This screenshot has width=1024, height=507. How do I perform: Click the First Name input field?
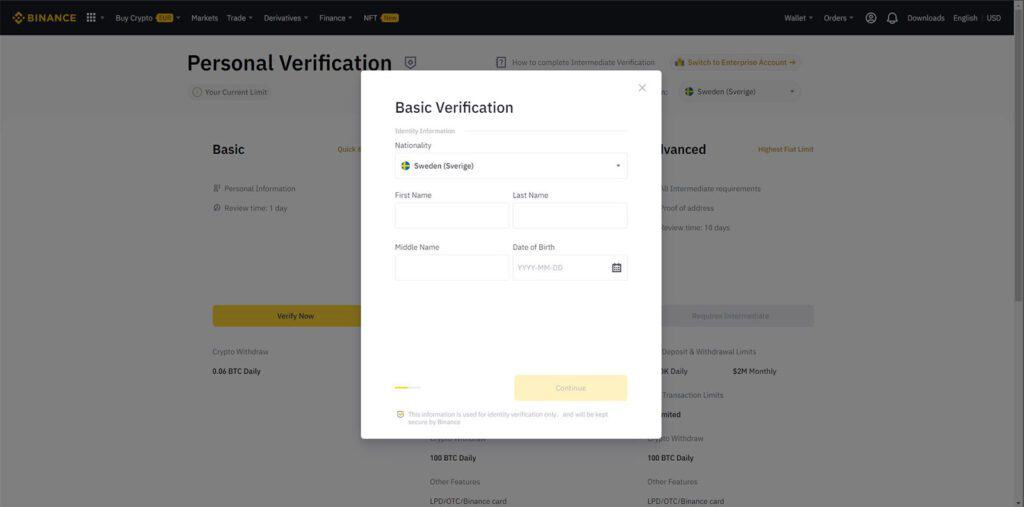pos(452,216)
